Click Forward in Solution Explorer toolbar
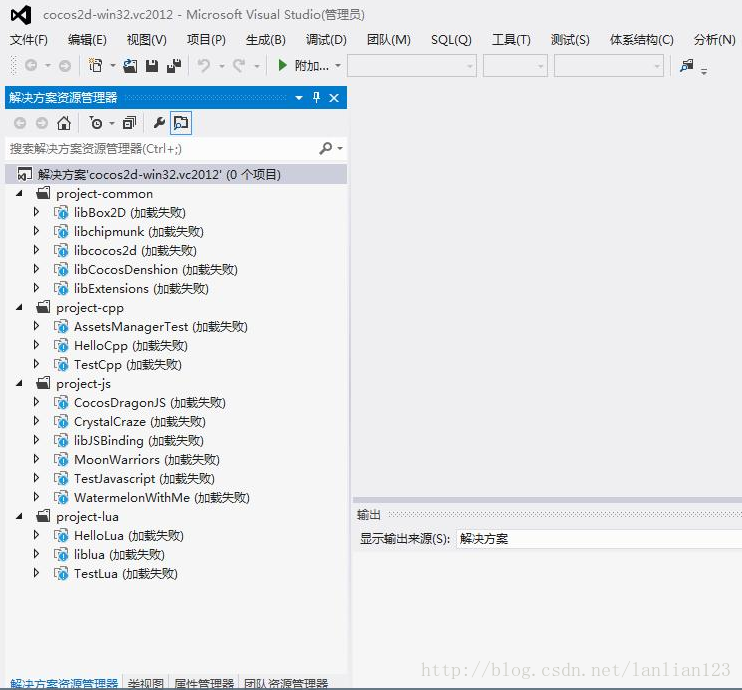The image size is (742, 690). point(42,124)
